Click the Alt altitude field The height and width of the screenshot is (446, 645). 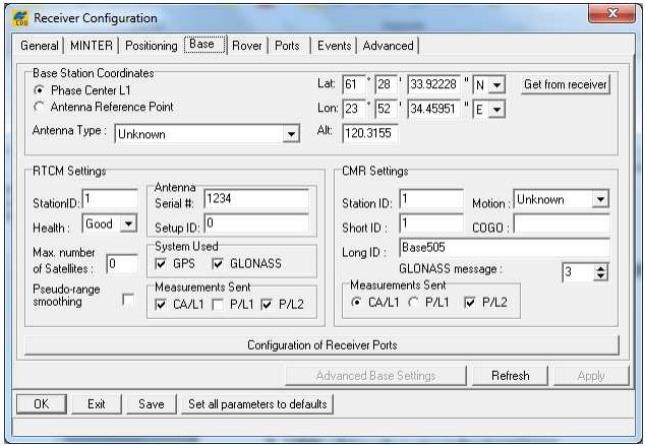(x=370, y=133)
